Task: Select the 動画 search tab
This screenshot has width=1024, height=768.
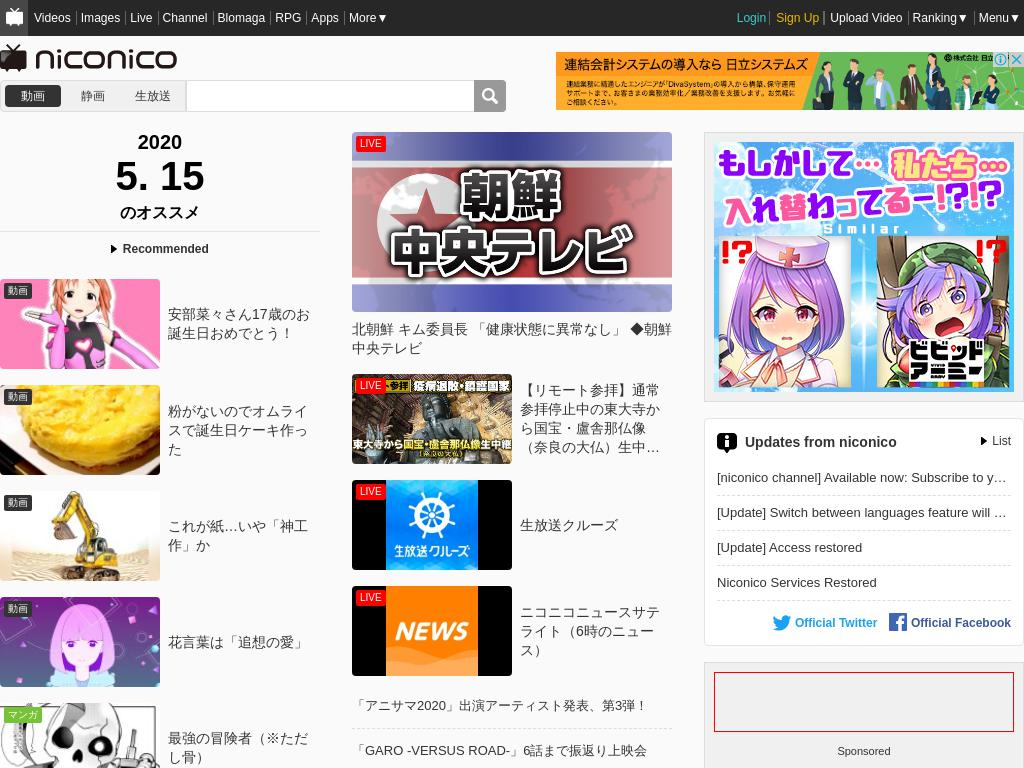Action: point(33,96)
